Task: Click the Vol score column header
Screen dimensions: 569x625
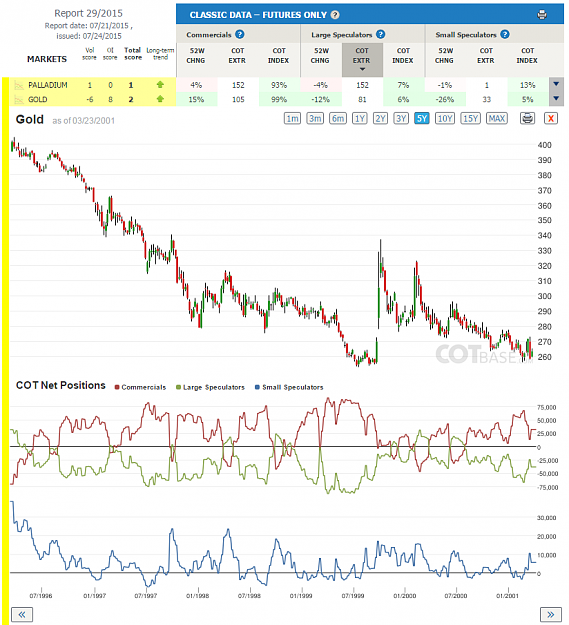Action: point(89,53)
